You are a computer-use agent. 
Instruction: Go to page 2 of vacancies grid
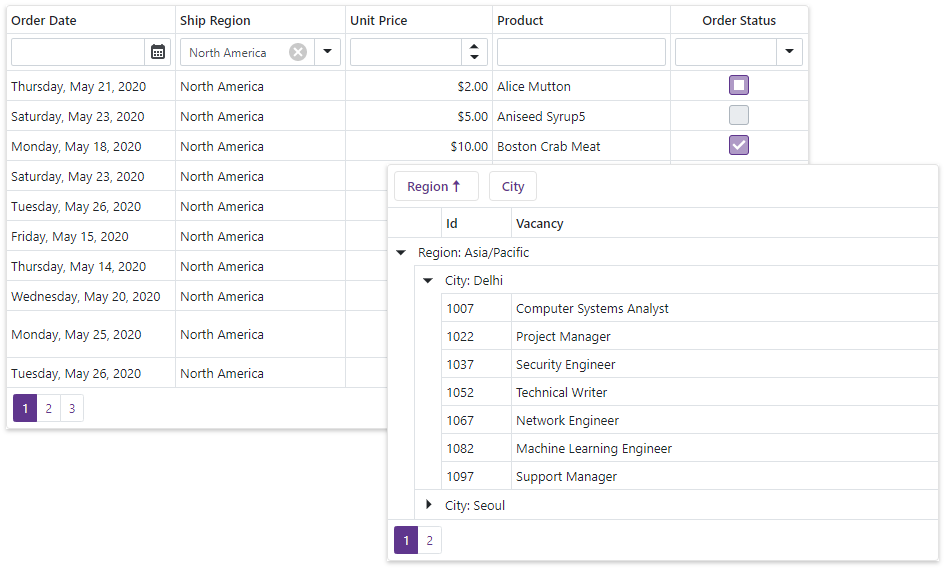tap(429, 540)
